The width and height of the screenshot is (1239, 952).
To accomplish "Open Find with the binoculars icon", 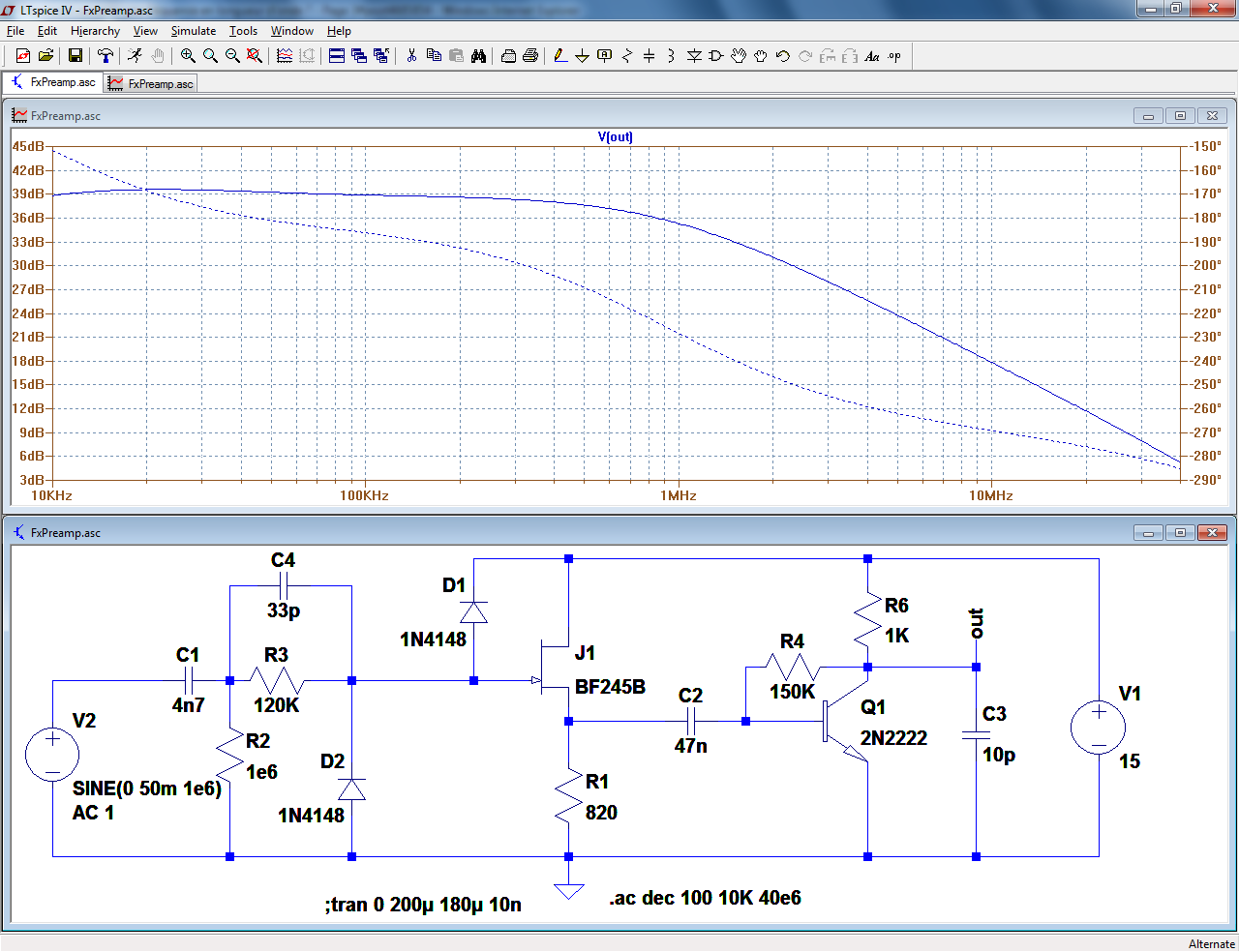I will click(478, 56).
